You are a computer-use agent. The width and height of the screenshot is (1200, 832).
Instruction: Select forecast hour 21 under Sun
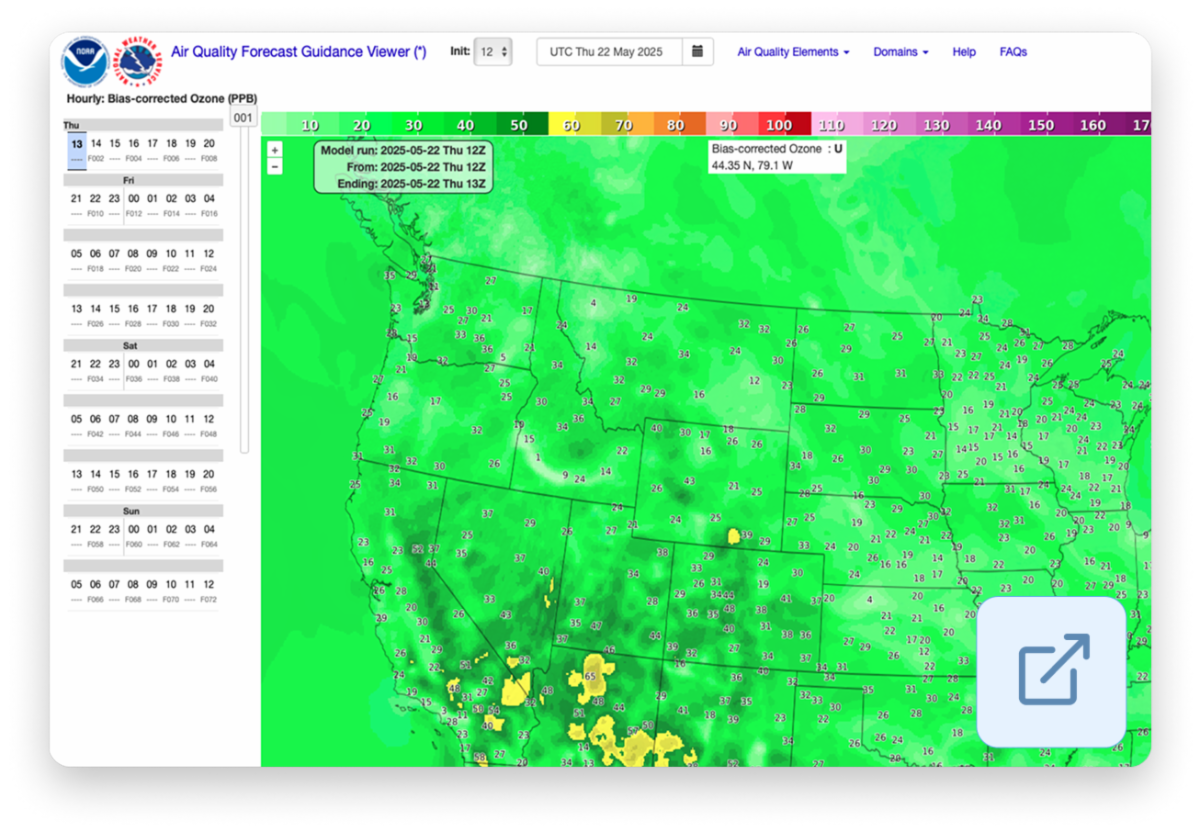click(x=76, y=529)
